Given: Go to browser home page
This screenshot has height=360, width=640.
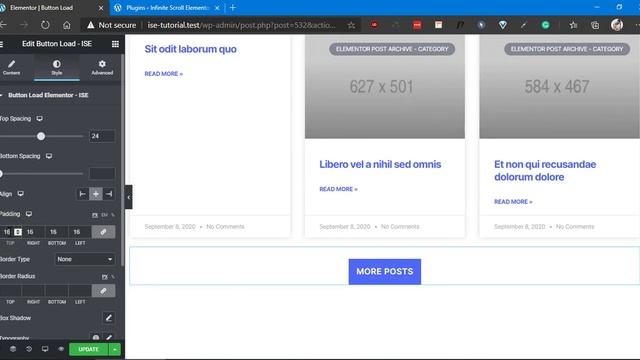Looking at the screenshot, I should pos(67,25).
